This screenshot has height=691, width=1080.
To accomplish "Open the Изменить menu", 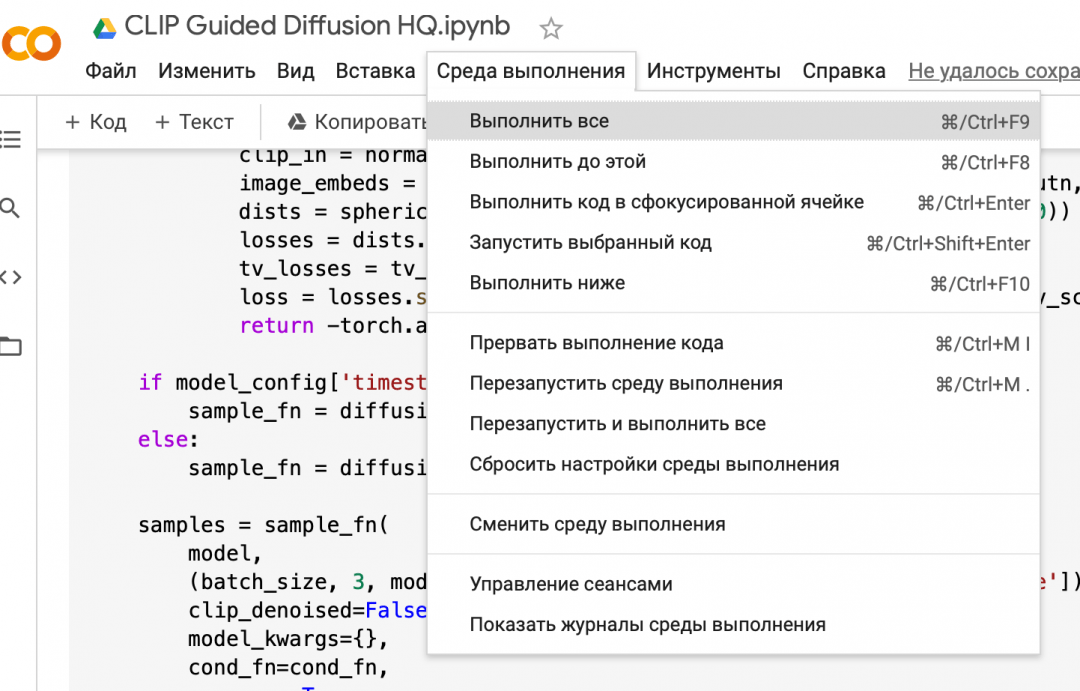I will tap(207, 71).
